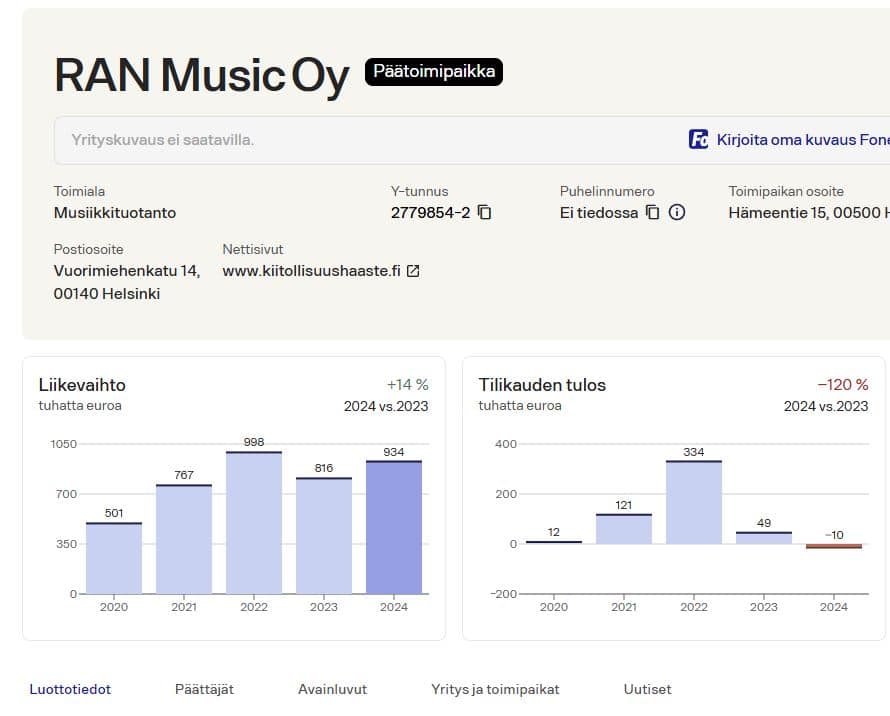Click the 2021 Tilikauden tulos bar (121)

(624, 529)
